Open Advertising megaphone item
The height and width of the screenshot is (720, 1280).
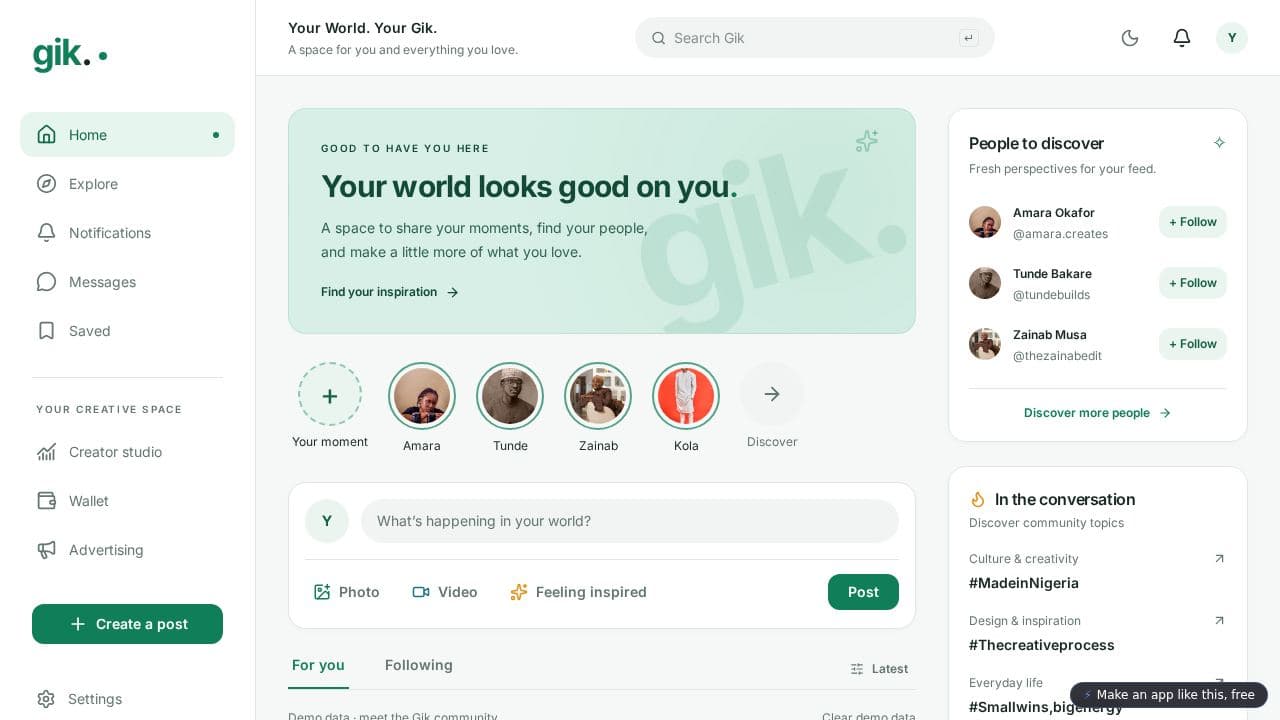(127, 550)
